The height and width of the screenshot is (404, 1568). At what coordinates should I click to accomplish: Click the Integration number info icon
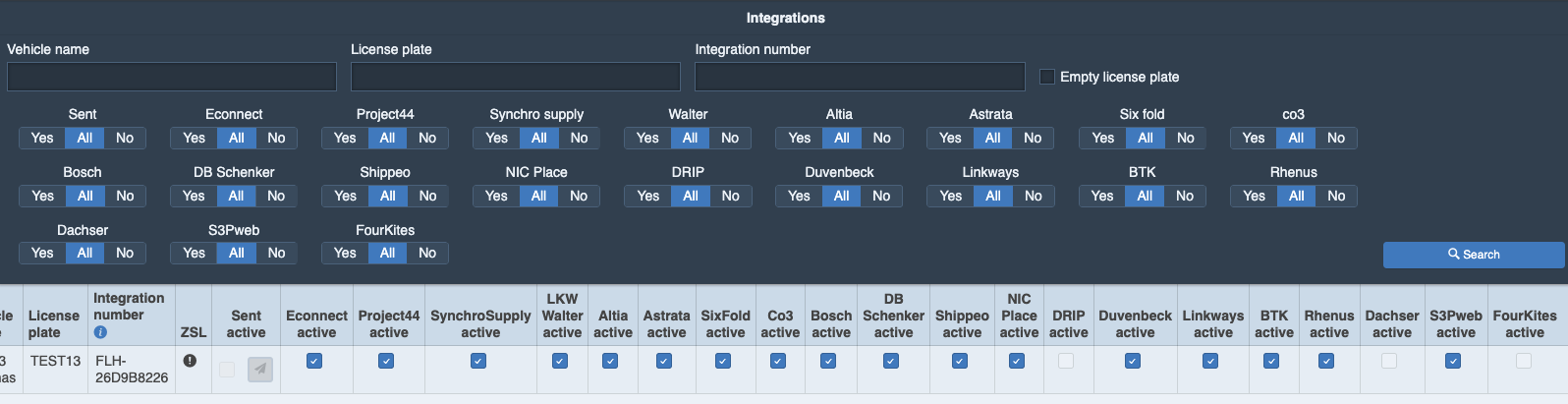(100, 332)
